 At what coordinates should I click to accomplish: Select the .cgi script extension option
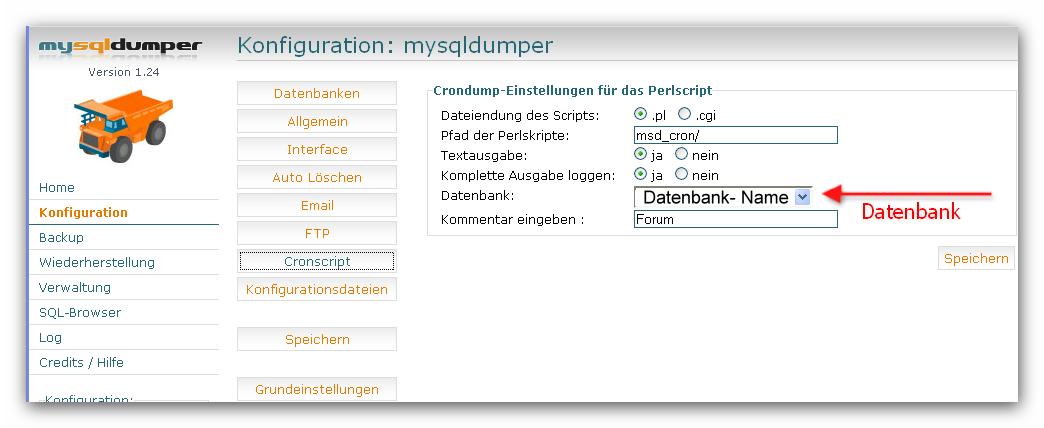pos(685,115)
